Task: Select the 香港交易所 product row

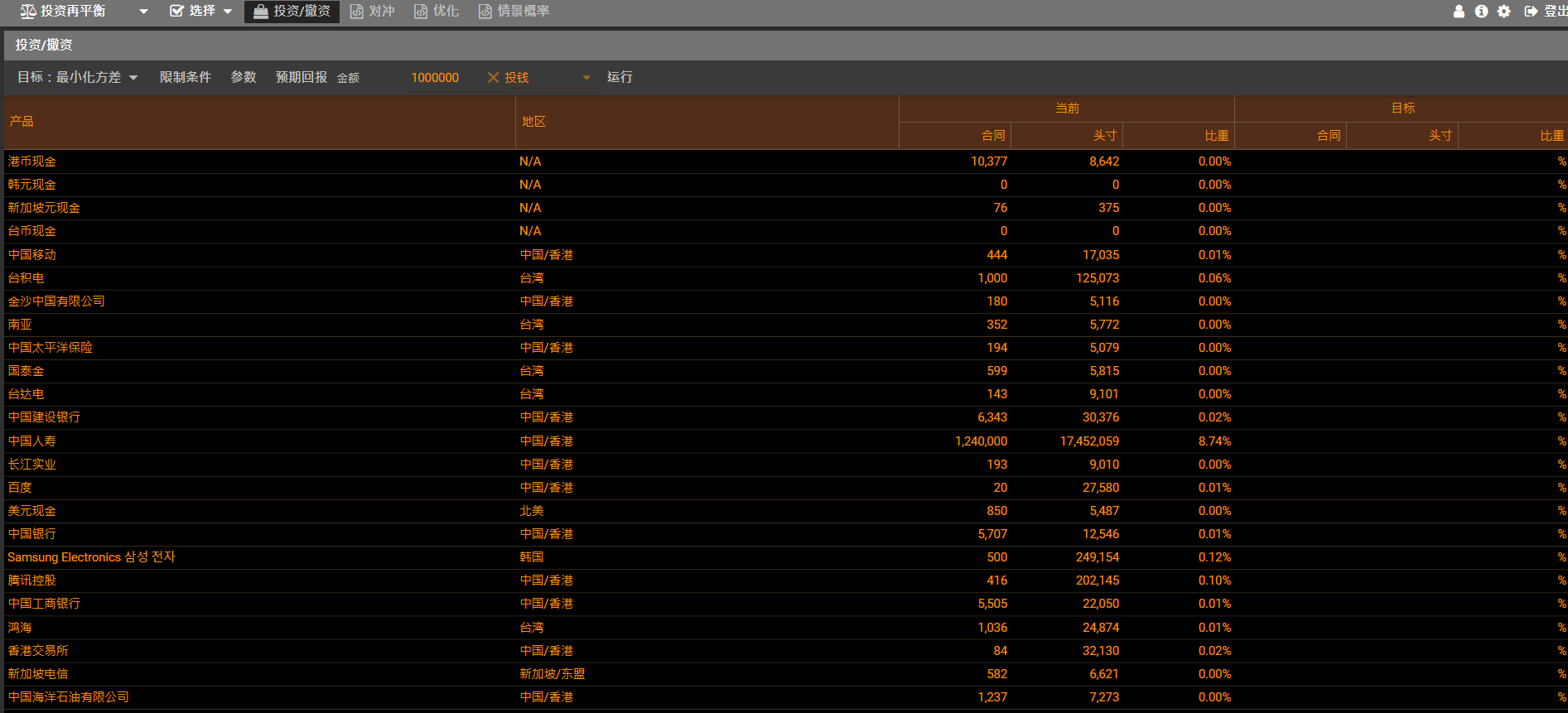Action: pyautogui.click(x=786, y=651)
